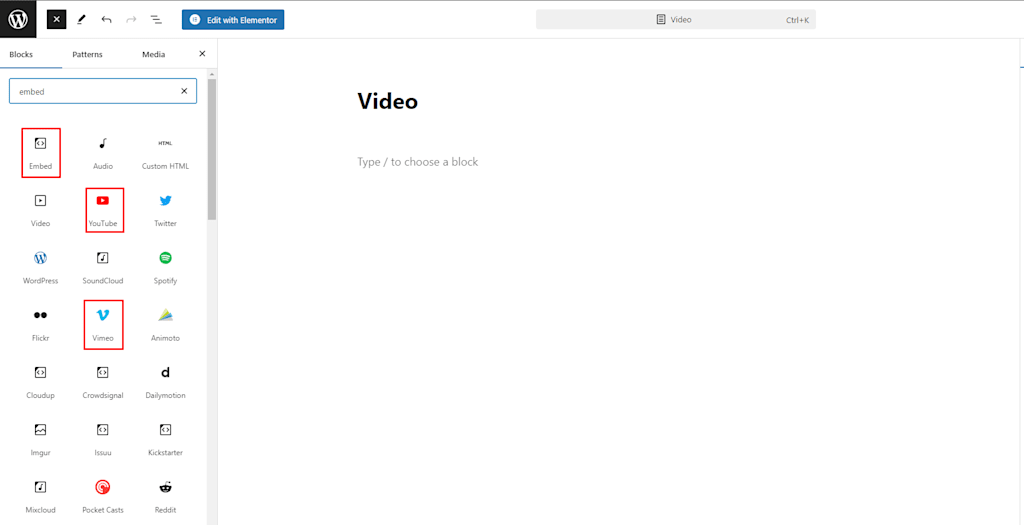The image size is (1024, 525).
Task: Insert the WordPress embed block
Action: pyautogui.click(x=40, y=268)
